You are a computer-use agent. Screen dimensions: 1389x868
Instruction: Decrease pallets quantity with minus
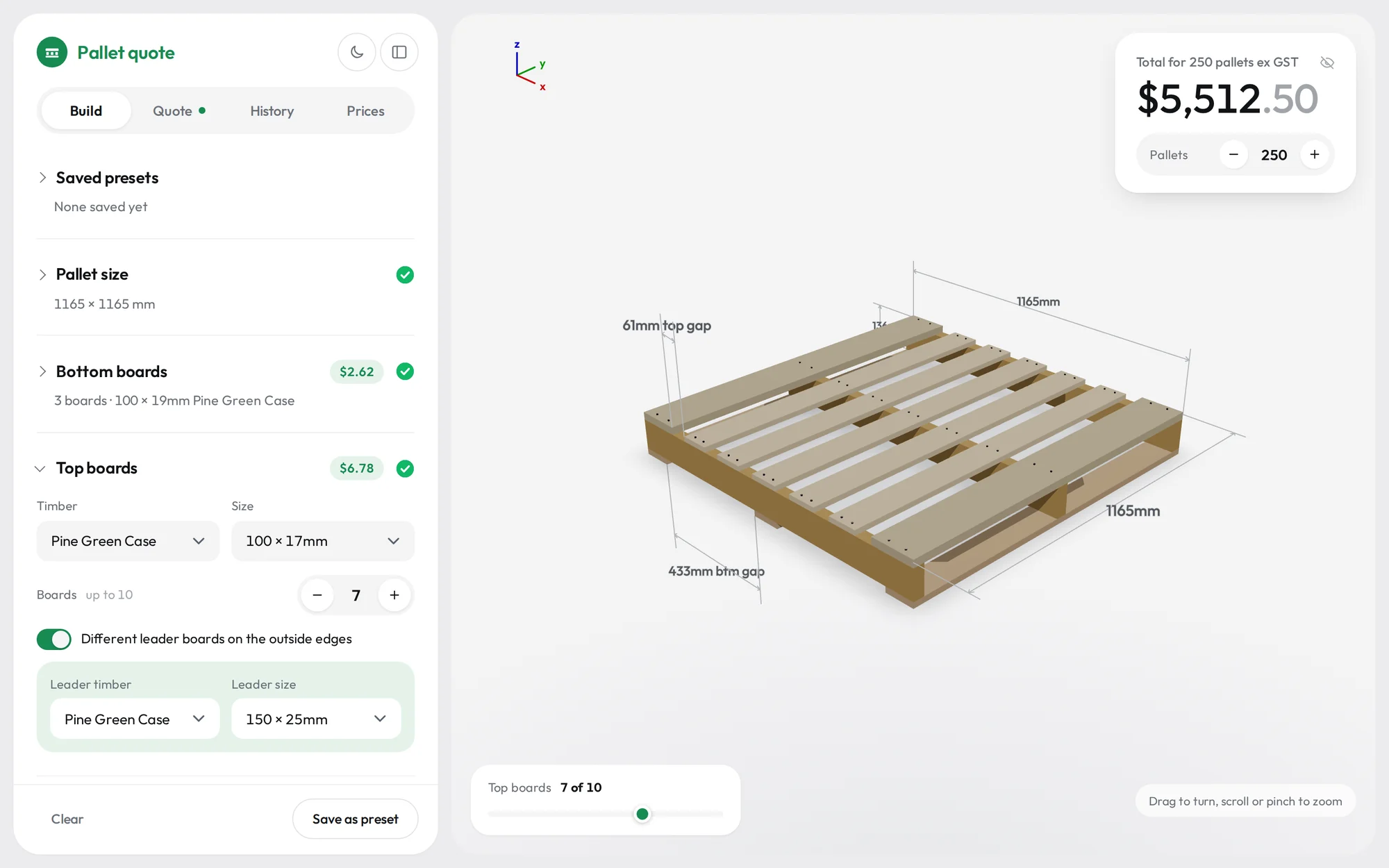[x=1233, y=155]
